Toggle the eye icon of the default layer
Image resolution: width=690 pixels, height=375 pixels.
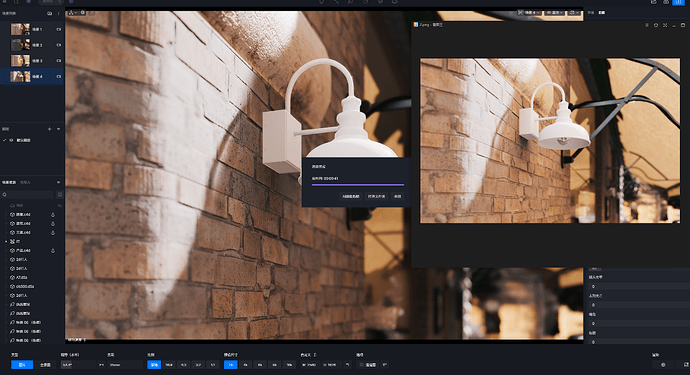click(11, 140)
